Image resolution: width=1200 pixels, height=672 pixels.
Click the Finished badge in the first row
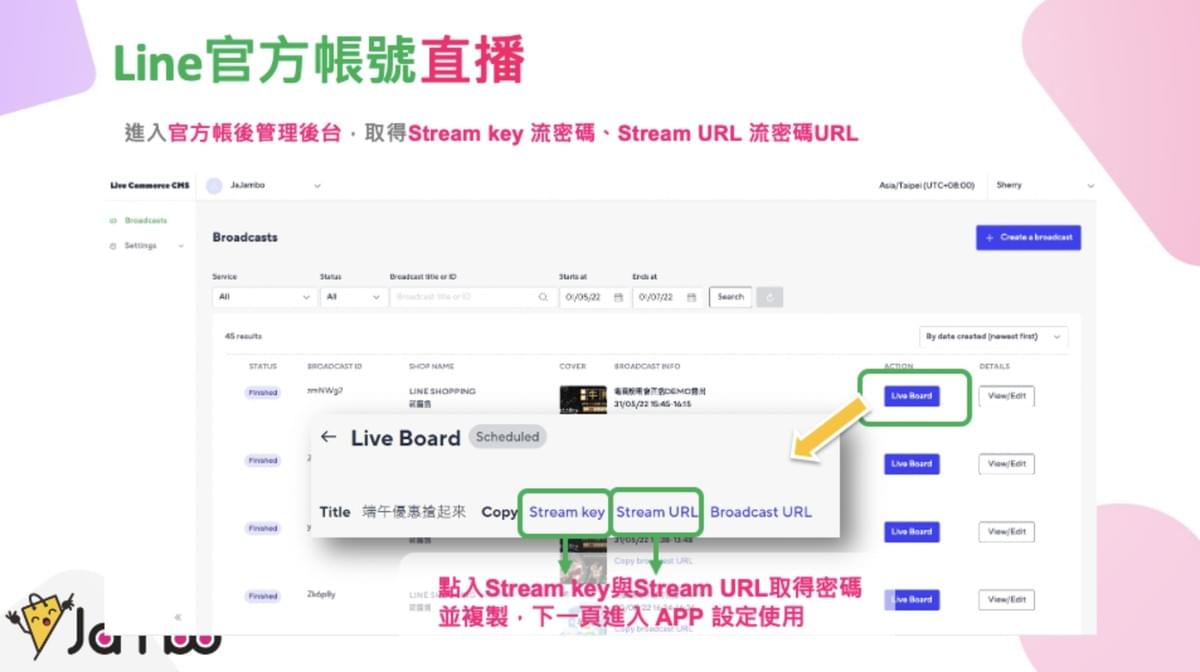tap(263, 393)
